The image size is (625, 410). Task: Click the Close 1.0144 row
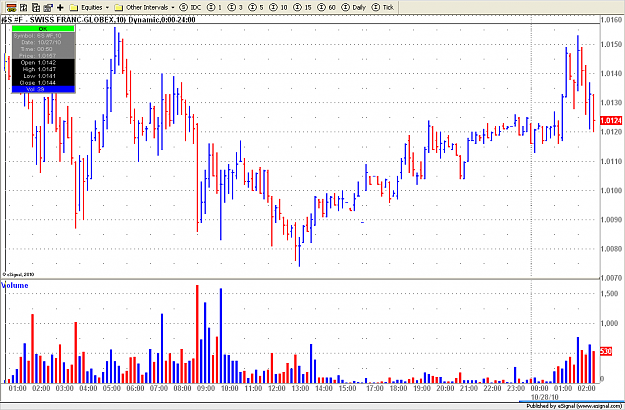click(x=43, y=82)
